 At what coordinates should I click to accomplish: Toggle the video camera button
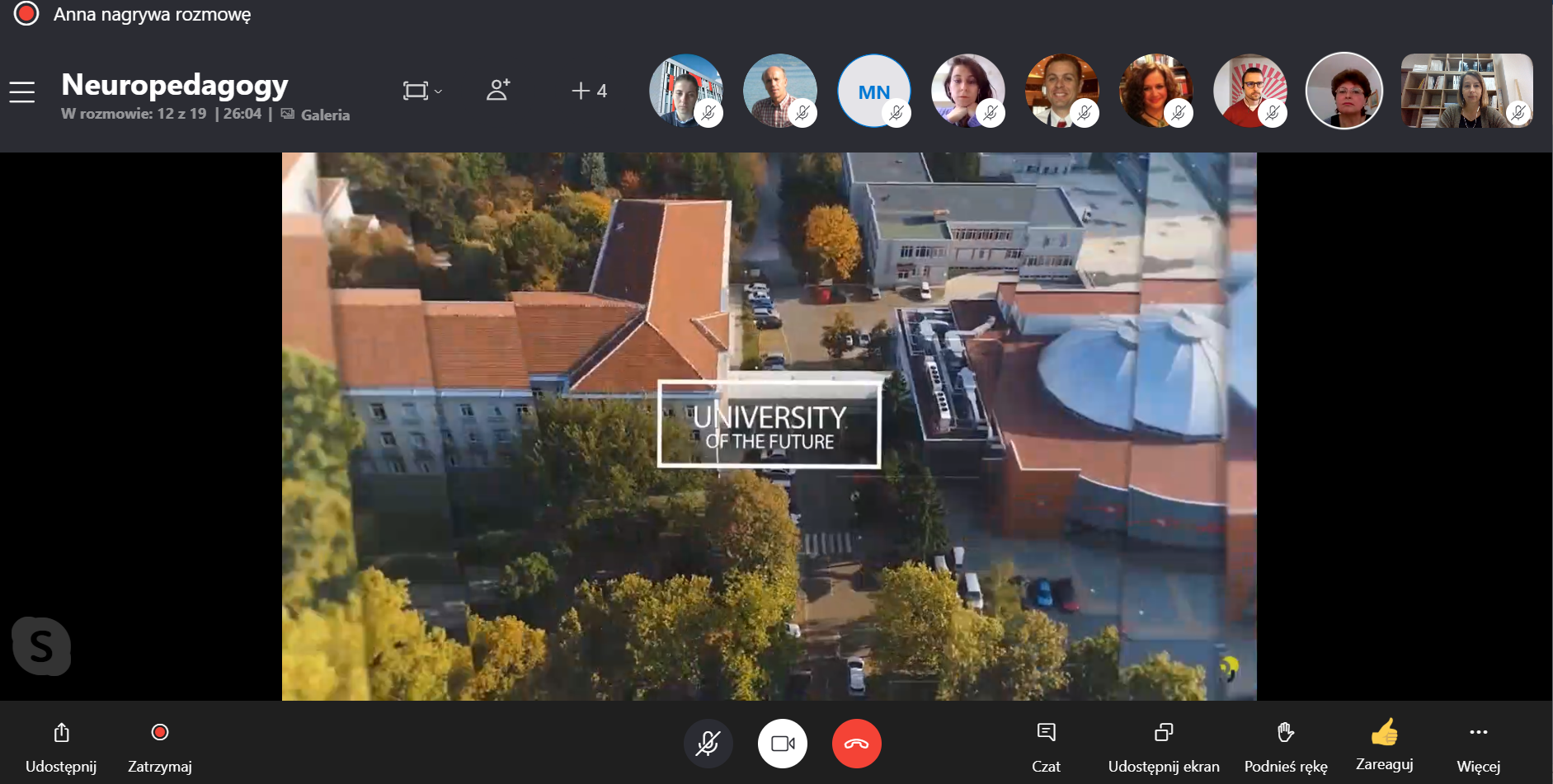click(x=782, y=744)
